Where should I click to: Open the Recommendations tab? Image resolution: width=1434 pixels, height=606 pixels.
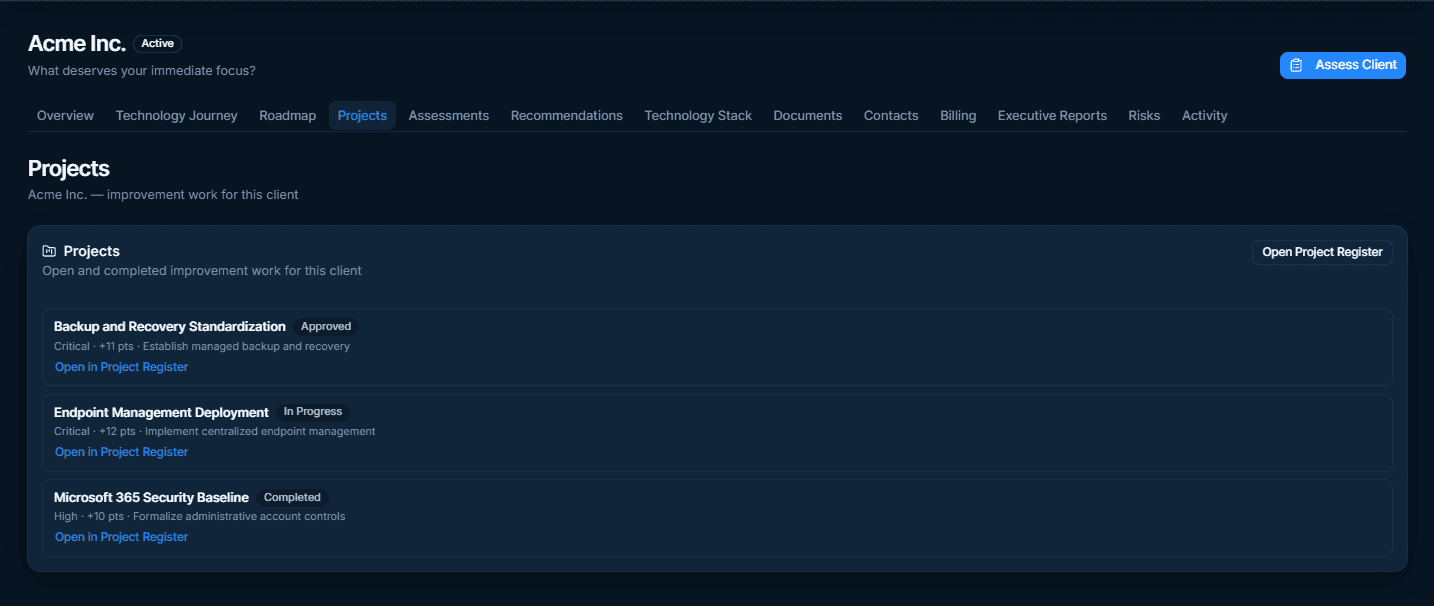[567, 115]
